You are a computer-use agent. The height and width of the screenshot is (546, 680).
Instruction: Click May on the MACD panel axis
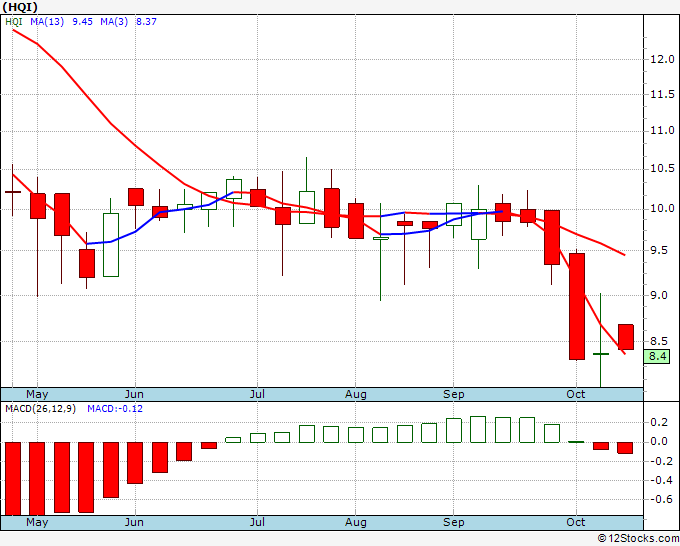[x=37, y=522]
